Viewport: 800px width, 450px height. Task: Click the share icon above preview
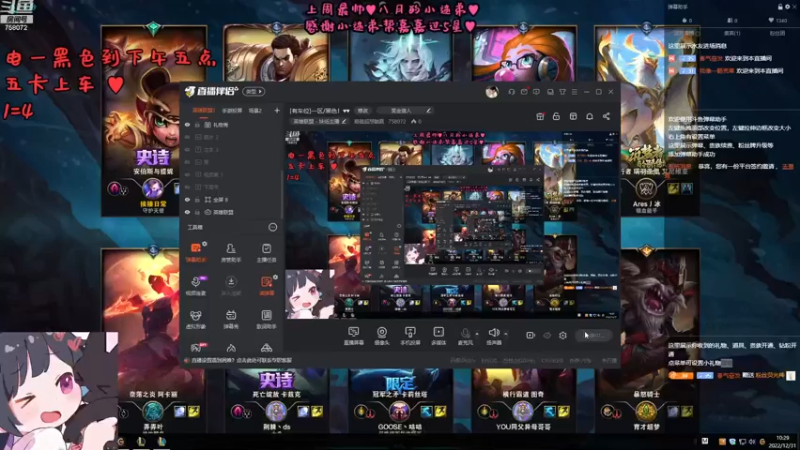[x=606, y=116]
